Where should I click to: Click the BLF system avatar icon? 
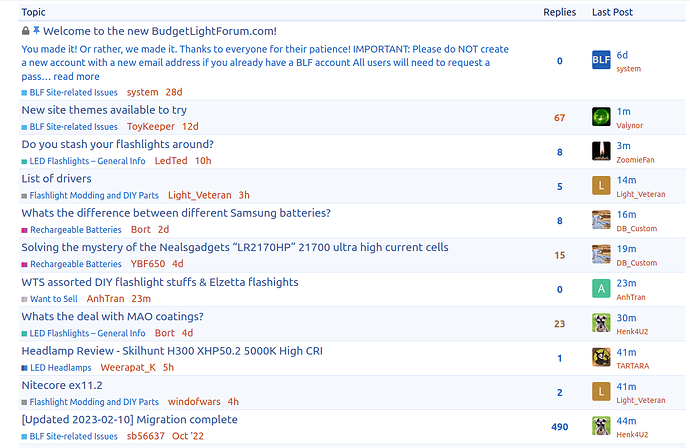(601, 60)
